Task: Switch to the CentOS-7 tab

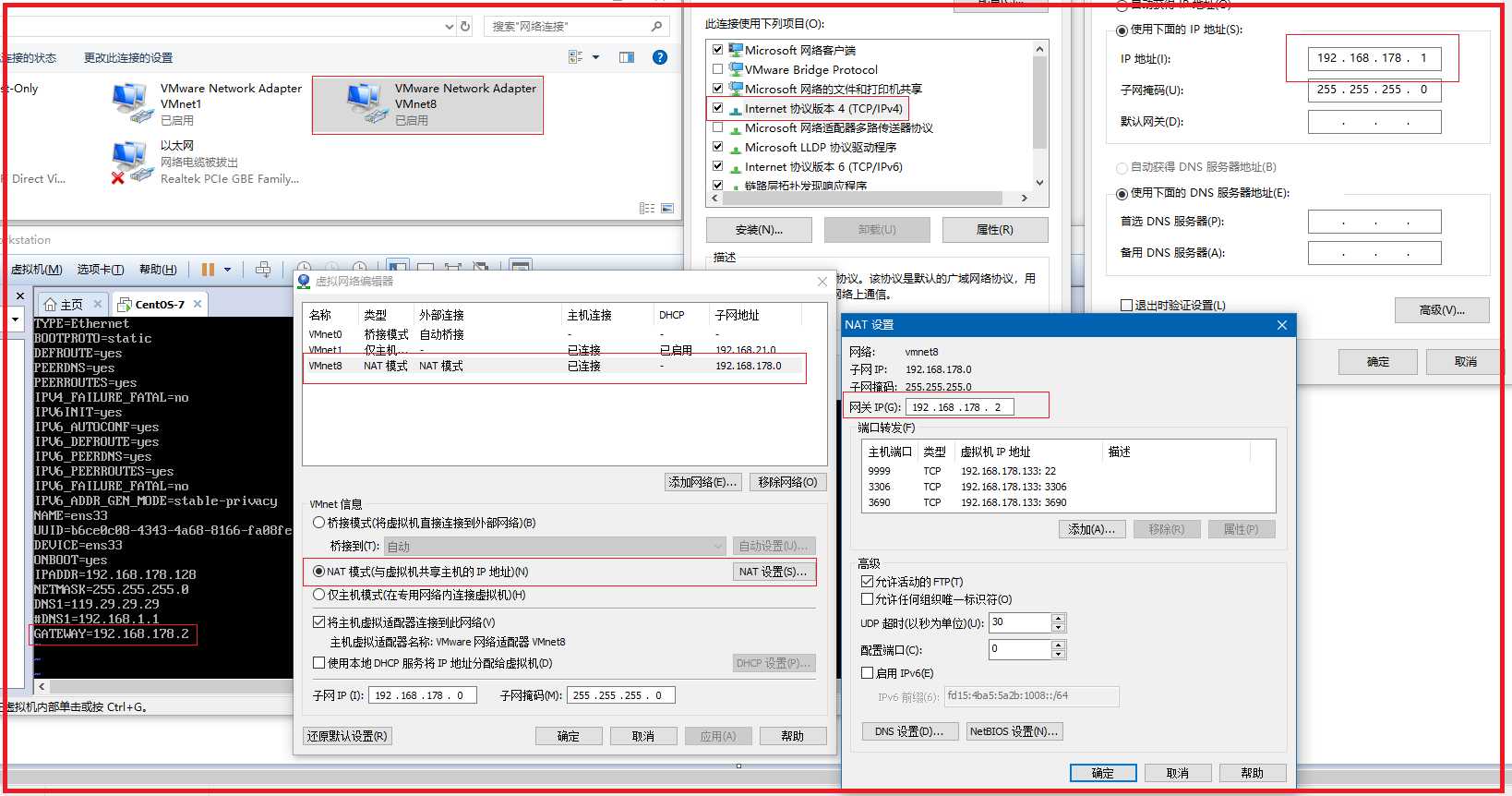Action: pos(162,304)
